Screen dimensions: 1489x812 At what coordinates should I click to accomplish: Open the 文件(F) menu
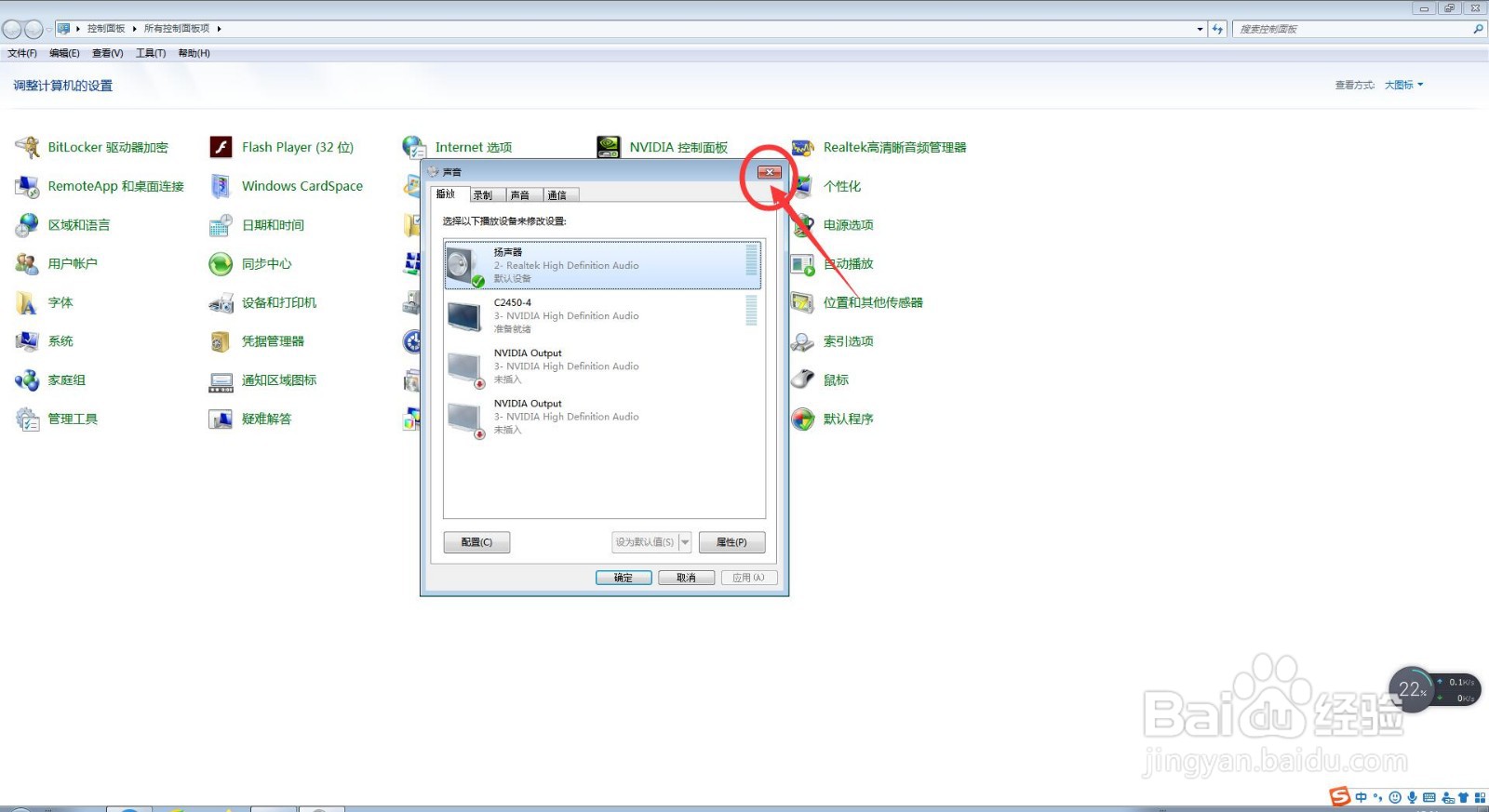(x=22, y=53)
